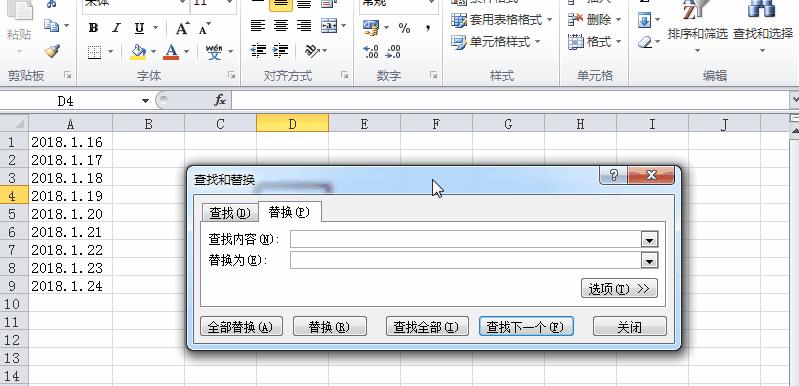Toggle Italic formatting

tap(116, 28)
